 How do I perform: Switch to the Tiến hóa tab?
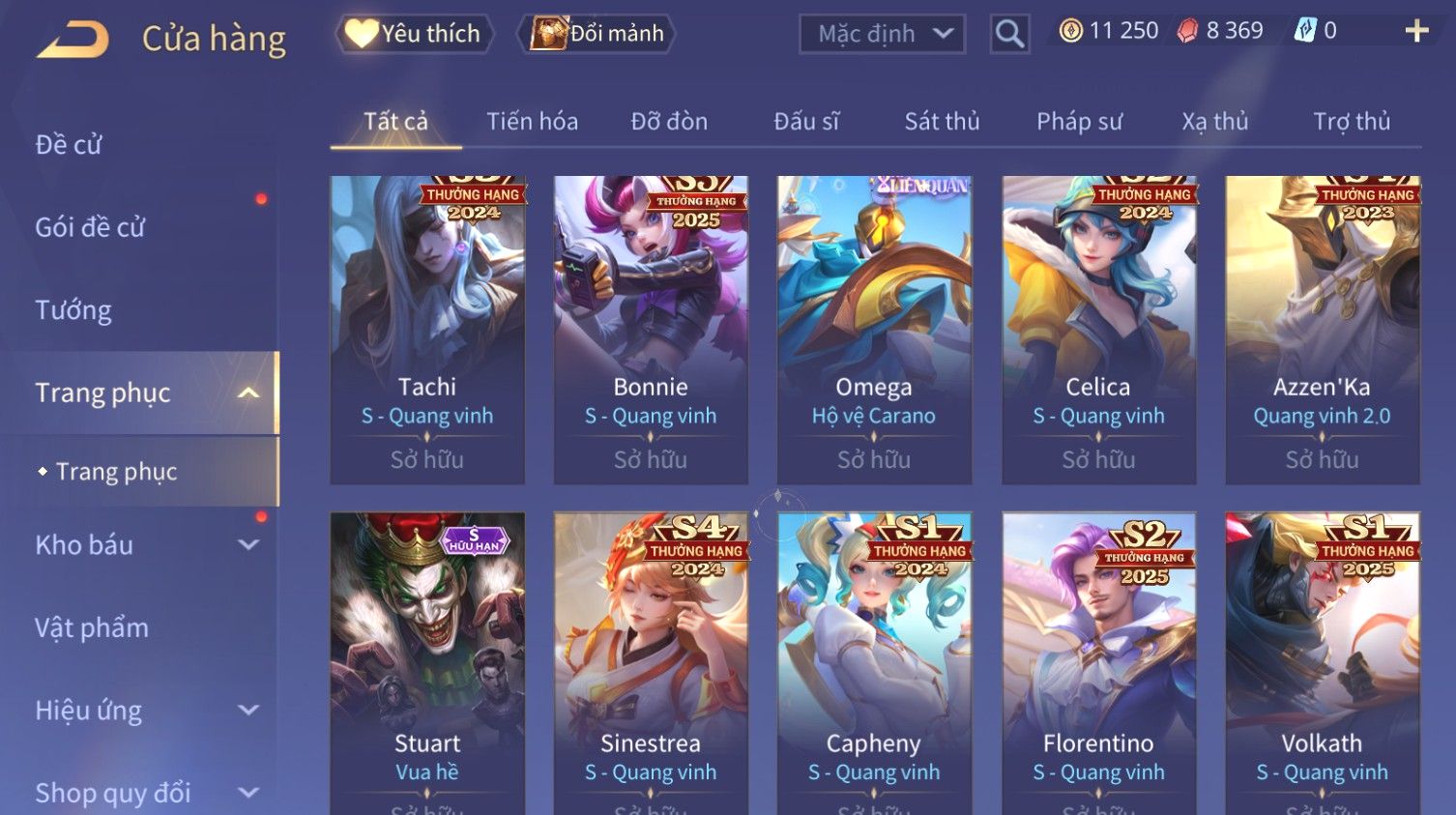[x=532, y=122]
